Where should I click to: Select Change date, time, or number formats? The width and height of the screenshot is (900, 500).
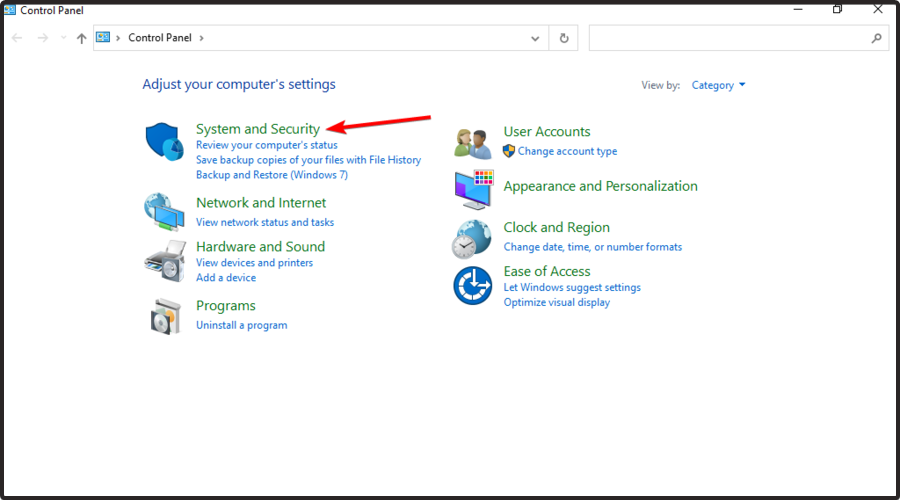[x=592, y=247]
